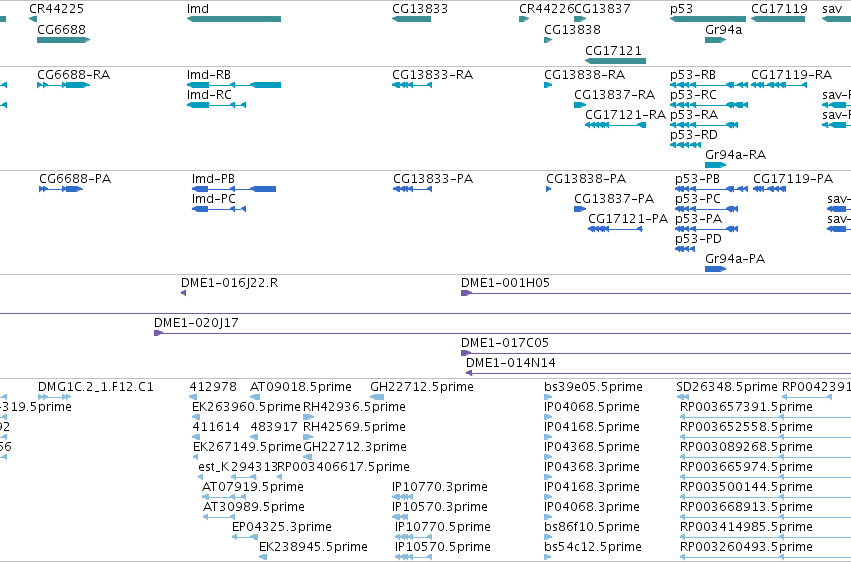851x562 pixels.
Task: Select EST RP003260493.5prime
Action: pos(765,557)
